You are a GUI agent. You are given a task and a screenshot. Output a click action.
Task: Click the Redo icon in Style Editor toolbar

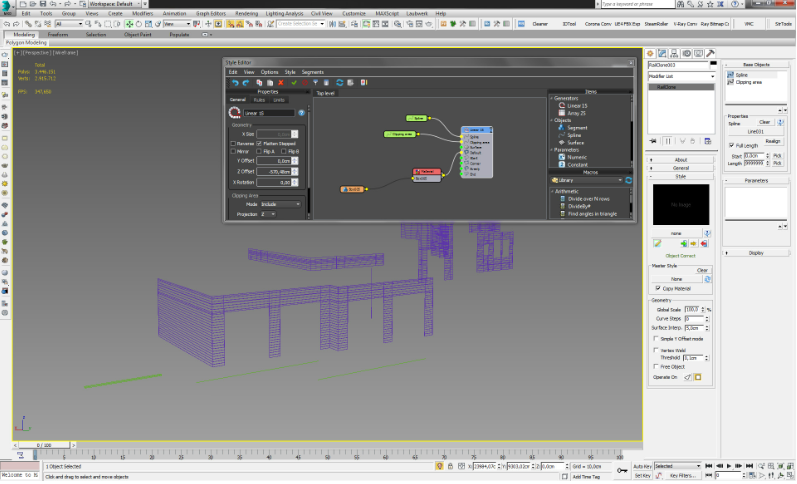(246, 82)
